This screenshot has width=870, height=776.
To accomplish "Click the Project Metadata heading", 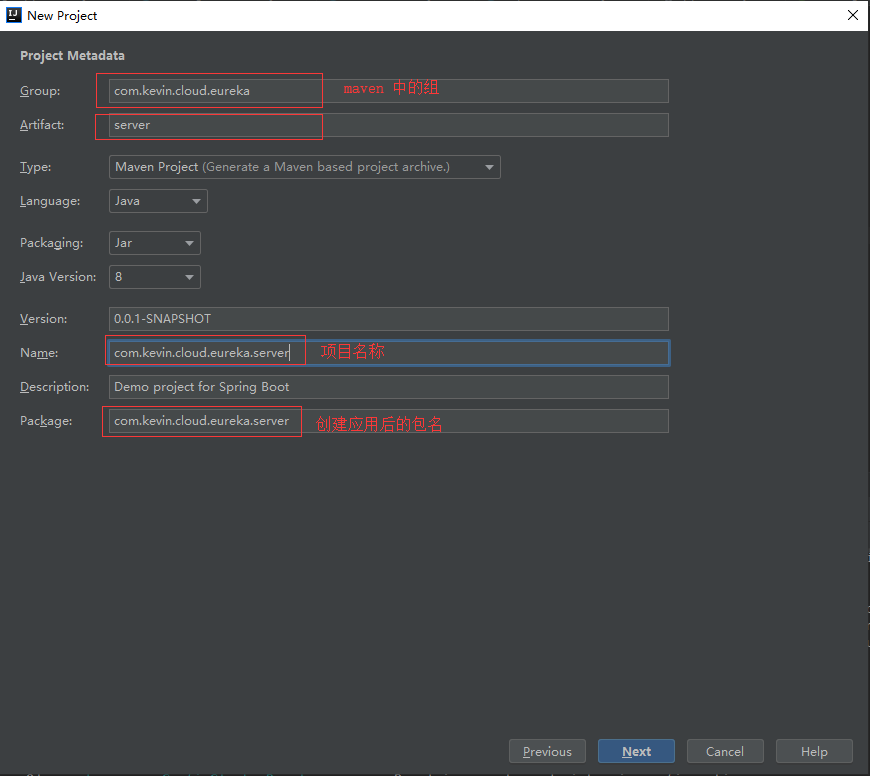I will coord(72,55).
